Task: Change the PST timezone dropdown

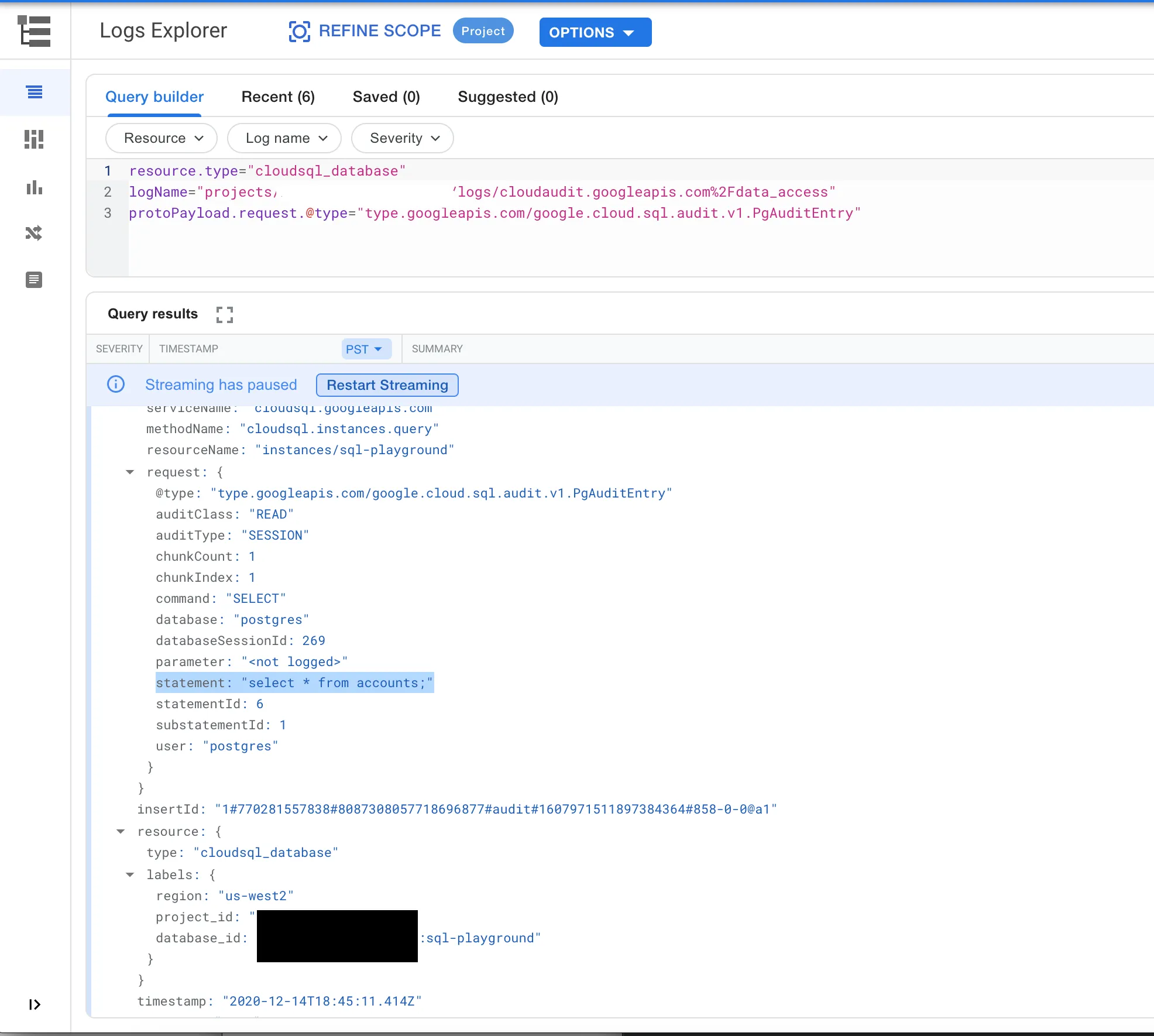Action: [x=366, y=349]
